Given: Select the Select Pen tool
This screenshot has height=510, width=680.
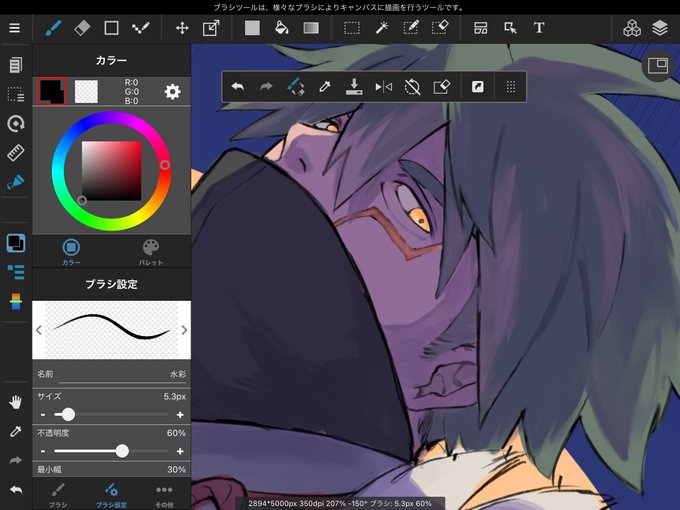Looking at the screenshot, I should coord(411,28).
